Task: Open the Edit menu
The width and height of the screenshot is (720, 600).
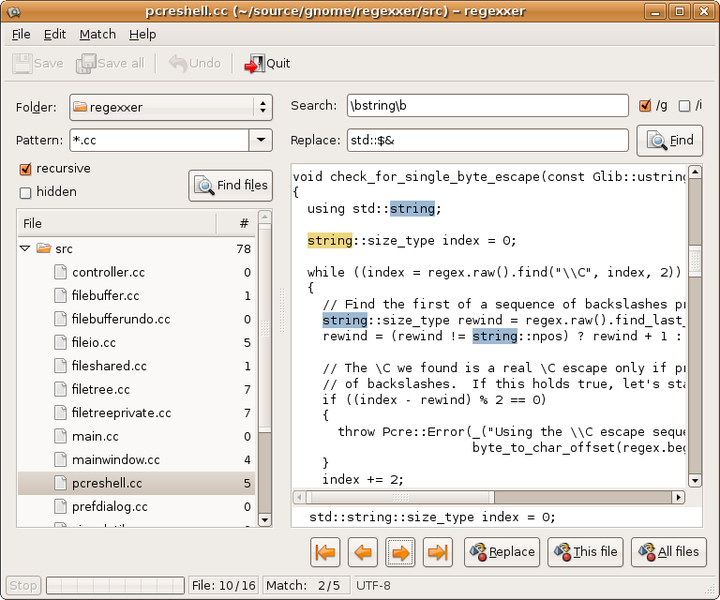Action: 55,34
